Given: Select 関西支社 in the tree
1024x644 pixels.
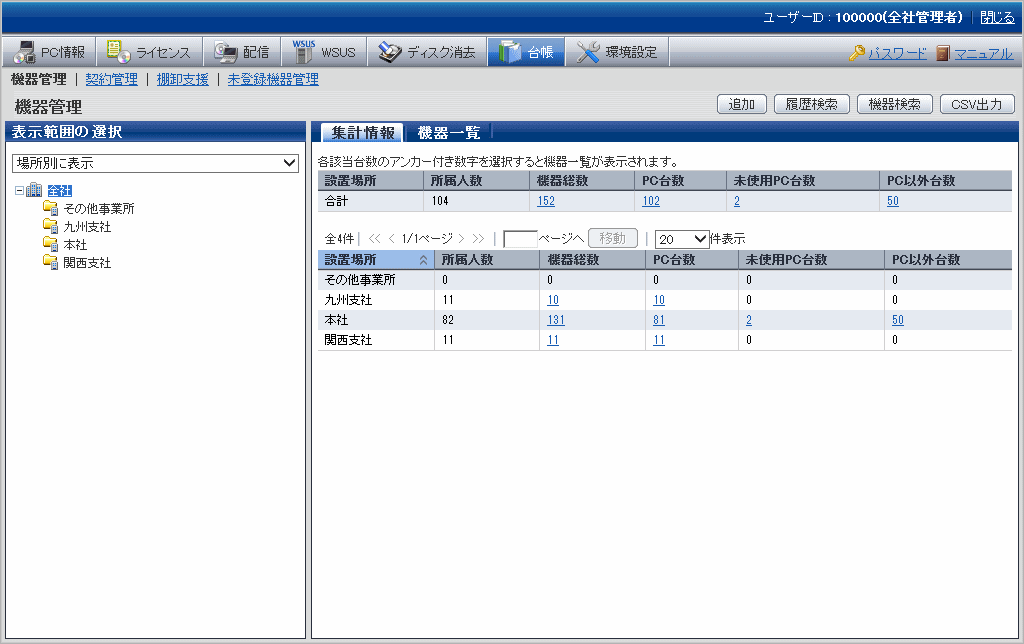Looking at the screenshot, I should 87,263.
